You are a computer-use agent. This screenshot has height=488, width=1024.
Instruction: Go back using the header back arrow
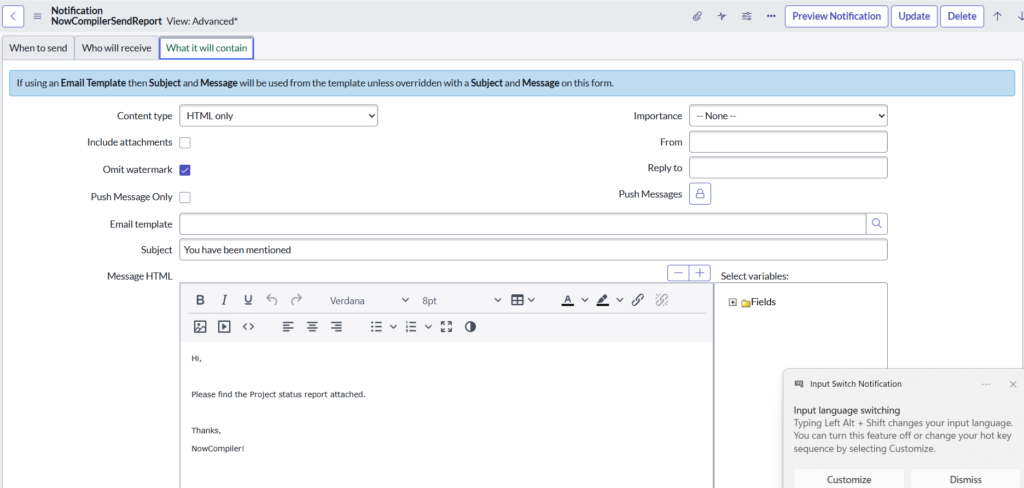[14, 16]
